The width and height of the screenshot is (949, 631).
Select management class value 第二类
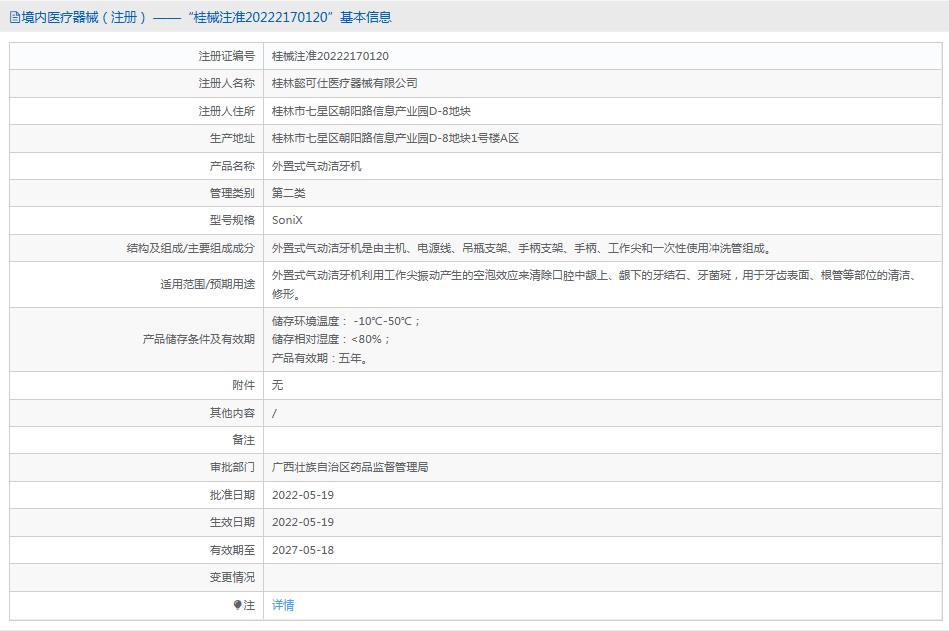point(289,193)
